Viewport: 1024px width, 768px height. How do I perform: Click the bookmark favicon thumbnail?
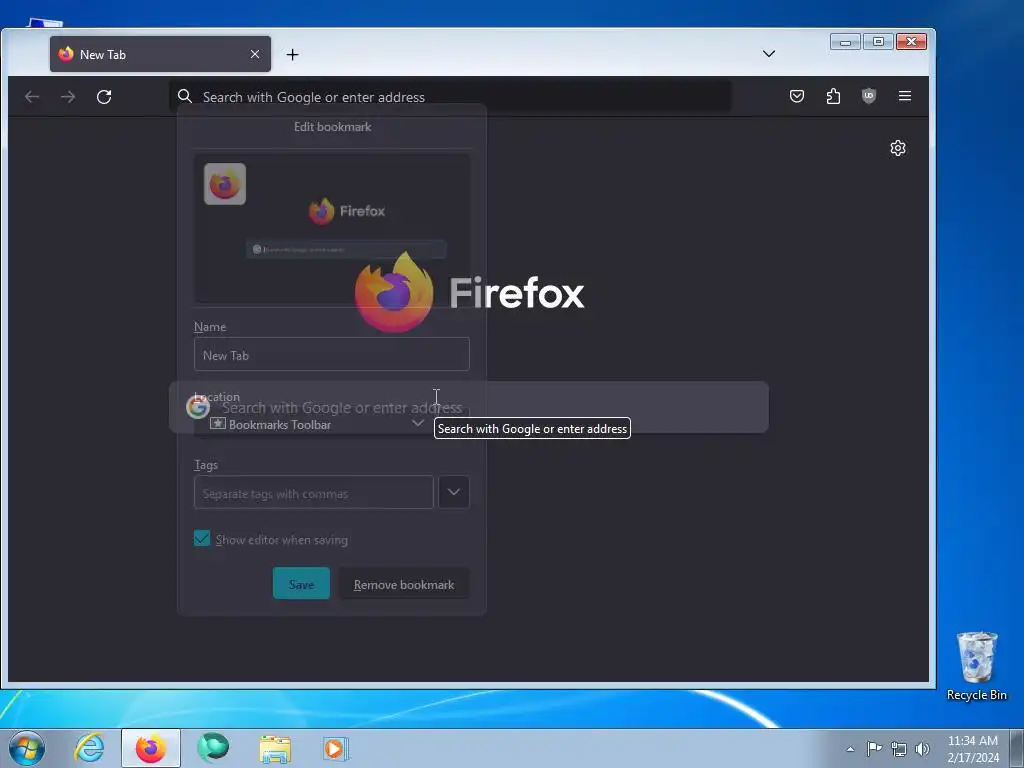pos(225,184)
